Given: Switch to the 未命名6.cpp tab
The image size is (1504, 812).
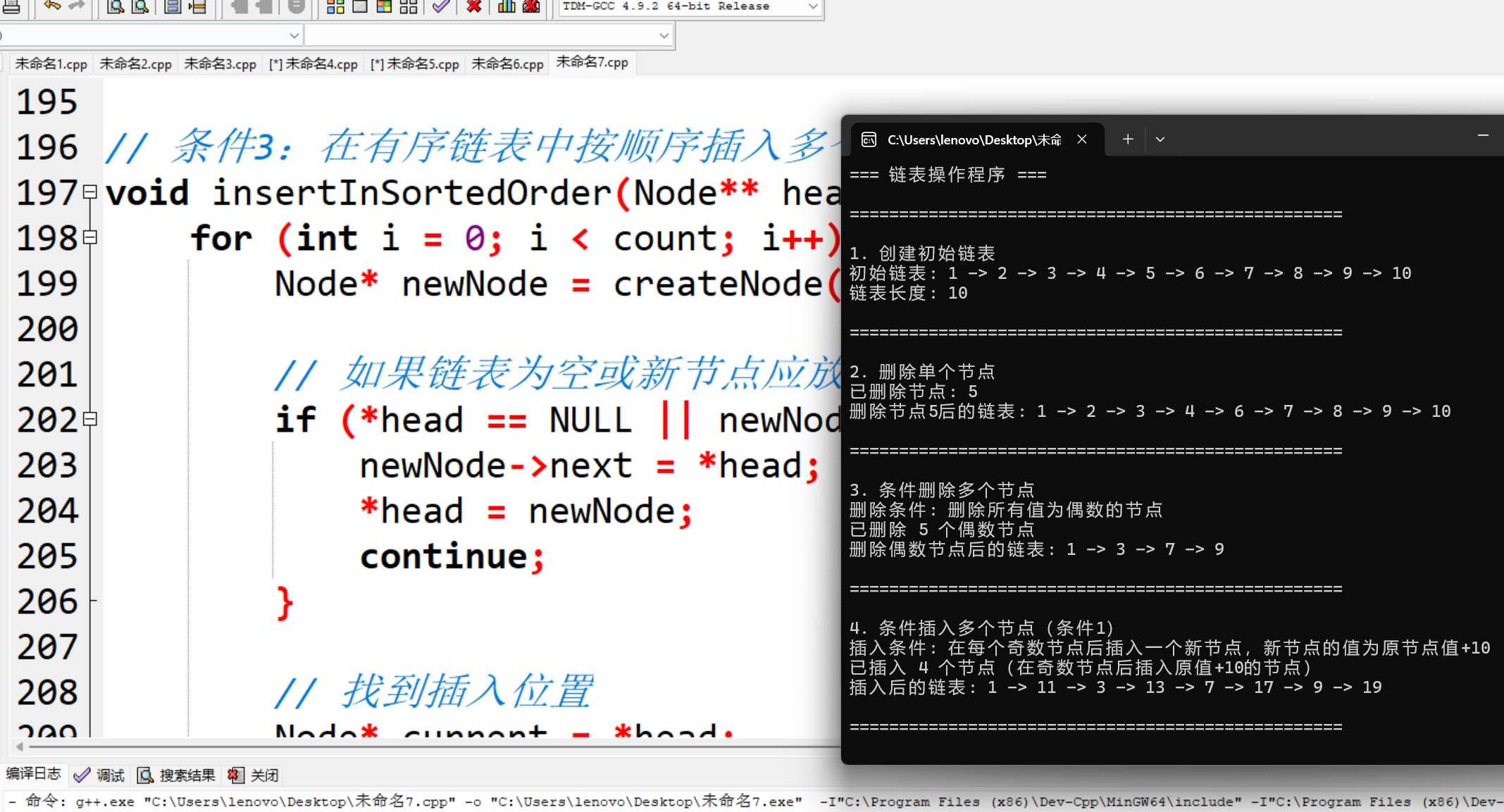Looking at the screenshot, I should (x=507, y=64).
